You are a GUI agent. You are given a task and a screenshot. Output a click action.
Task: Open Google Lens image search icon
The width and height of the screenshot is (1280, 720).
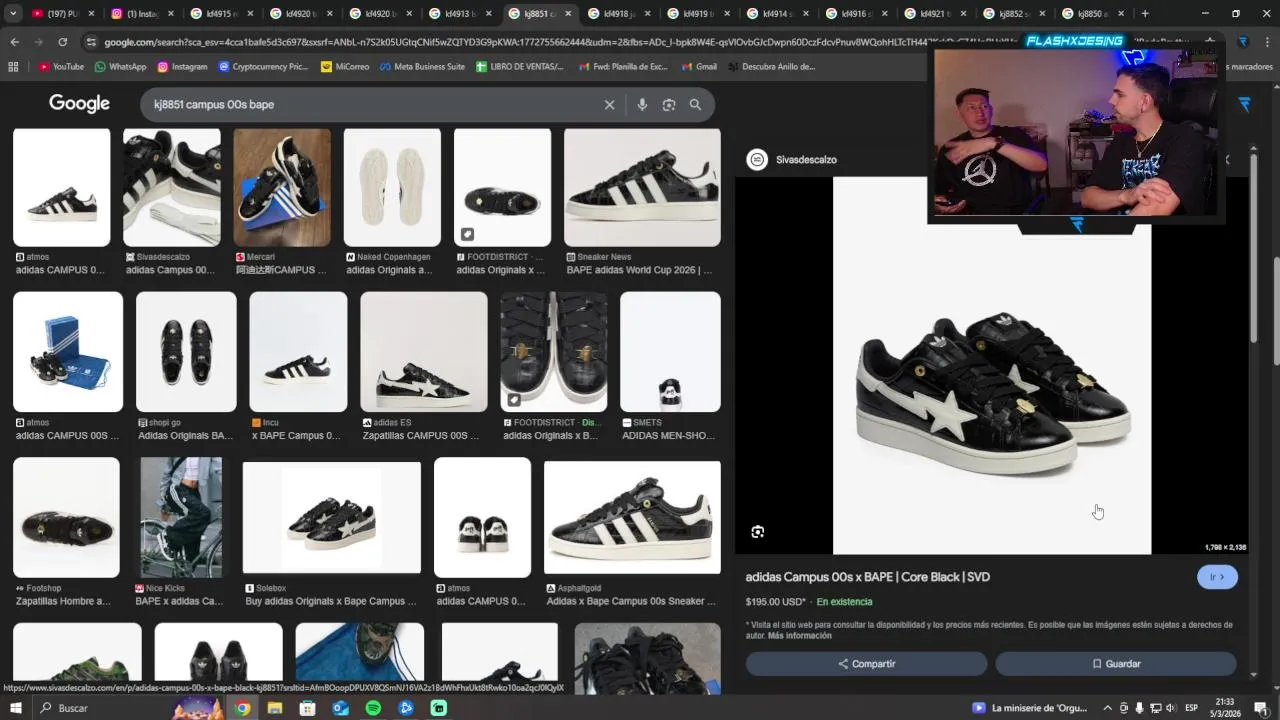[x=669, y=105]
